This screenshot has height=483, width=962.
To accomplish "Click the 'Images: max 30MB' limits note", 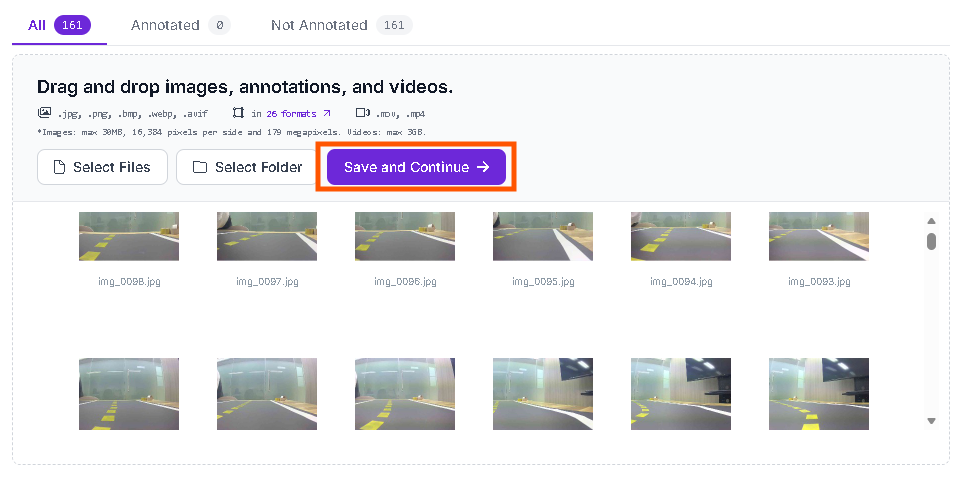I will [x=231, y=132].
